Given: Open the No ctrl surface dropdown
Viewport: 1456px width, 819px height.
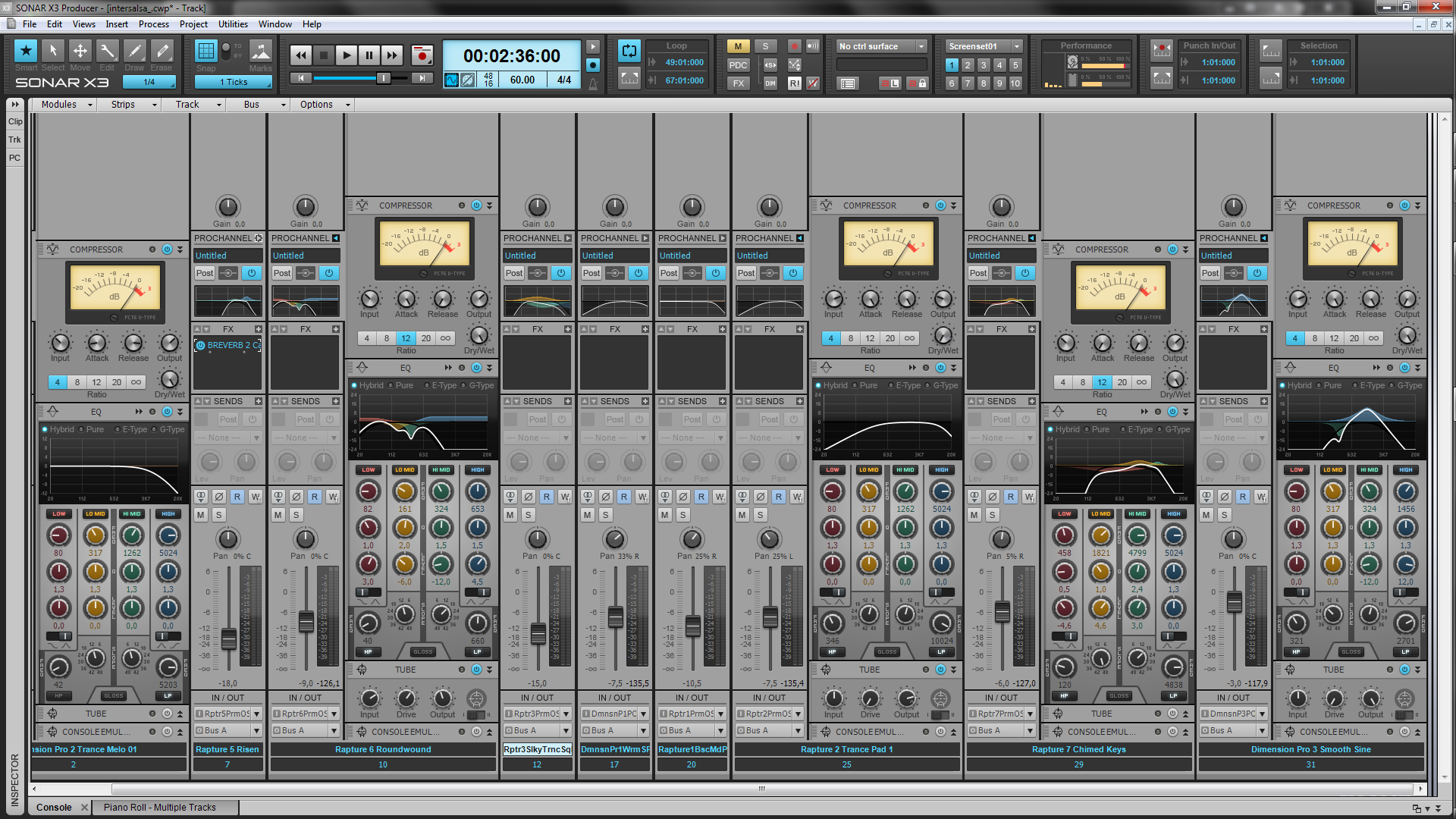Looking at the screenshot, I should [882, 46].
